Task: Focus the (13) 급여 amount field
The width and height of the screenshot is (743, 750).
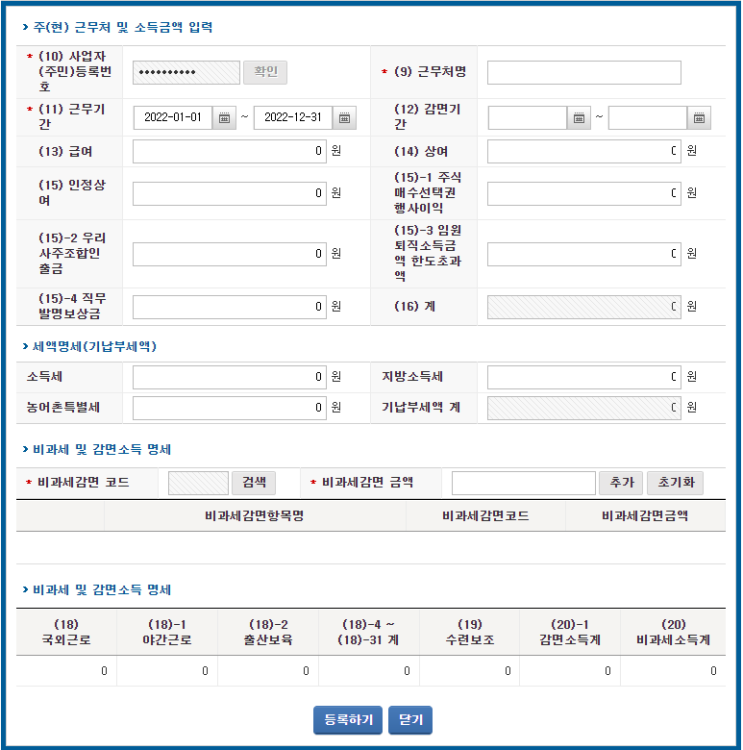Action: pyautogui.click(x=230, y=151)
